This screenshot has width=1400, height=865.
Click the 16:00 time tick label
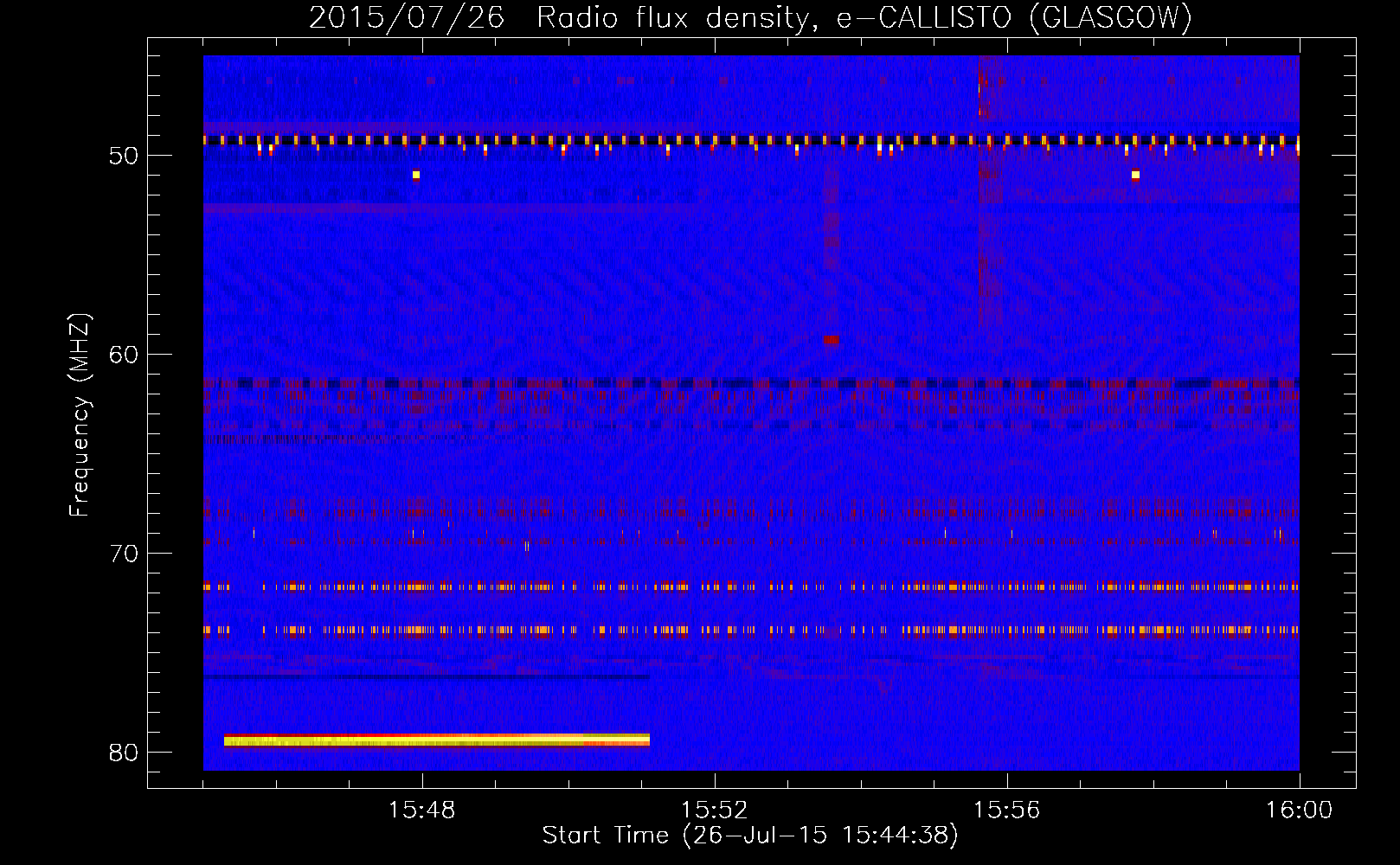point(1299,811)
